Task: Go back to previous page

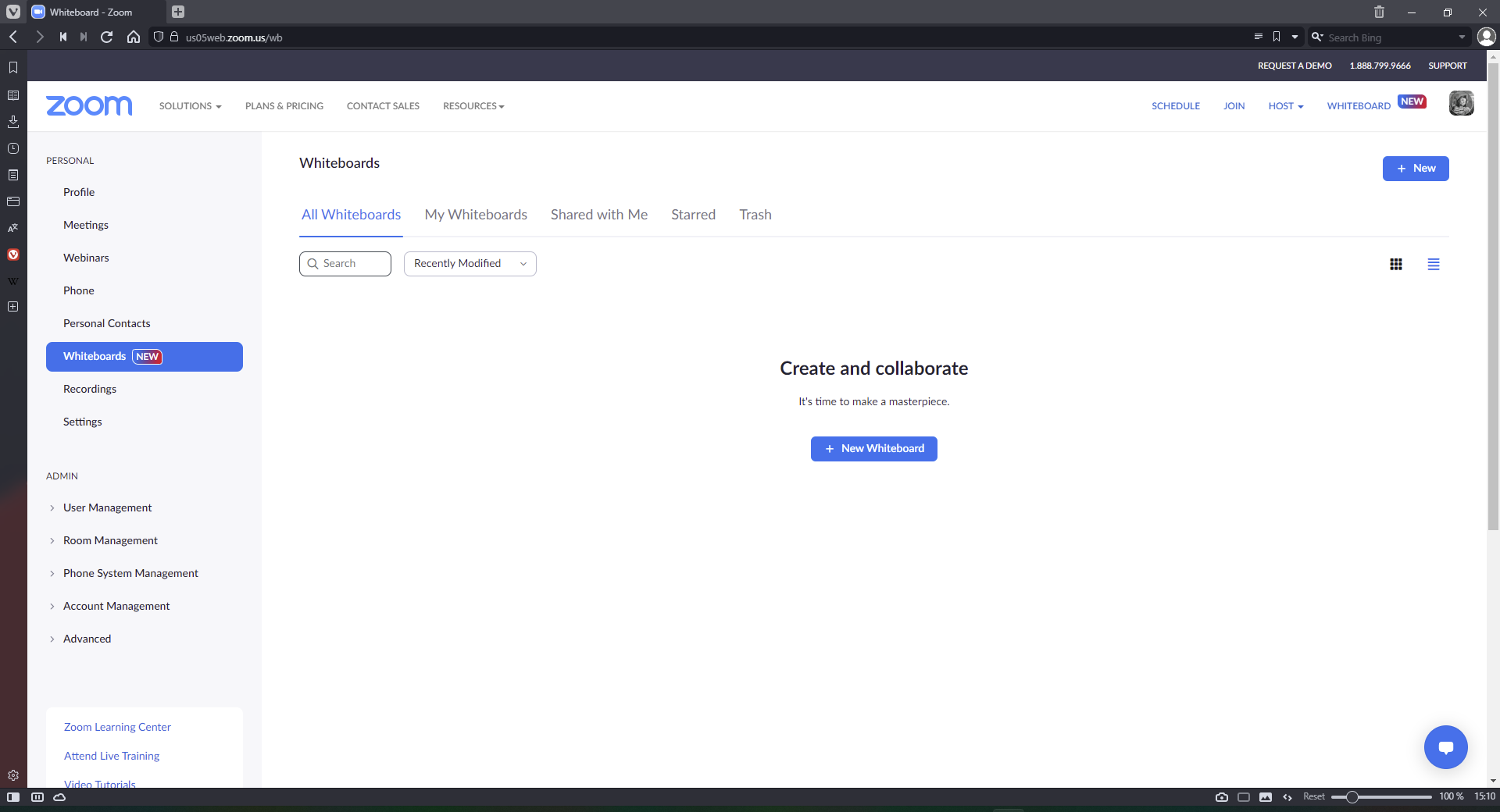Action: (13, 37)
